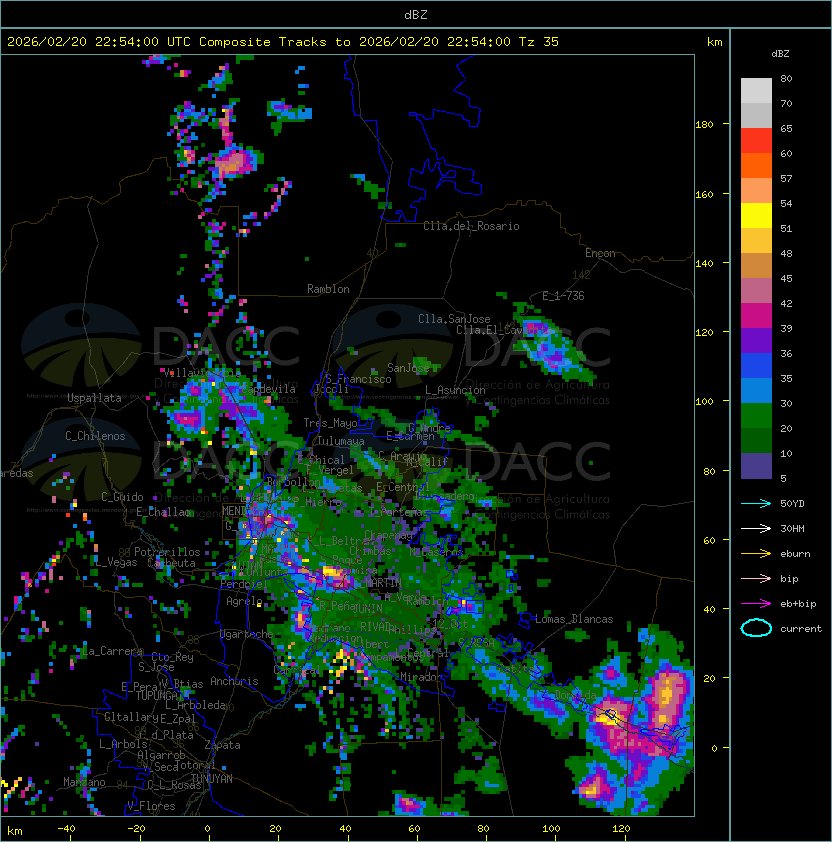The width and height of the screenshot is (832, 842).
Task: Click the '120' tick on the bottom axis
Action: [x=621, y=829]
